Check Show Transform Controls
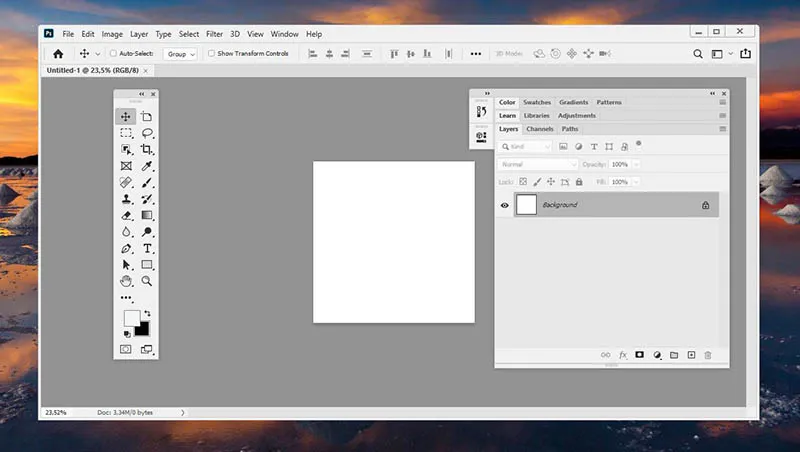Viewport: 800px width, 452px height. (211, 54)
